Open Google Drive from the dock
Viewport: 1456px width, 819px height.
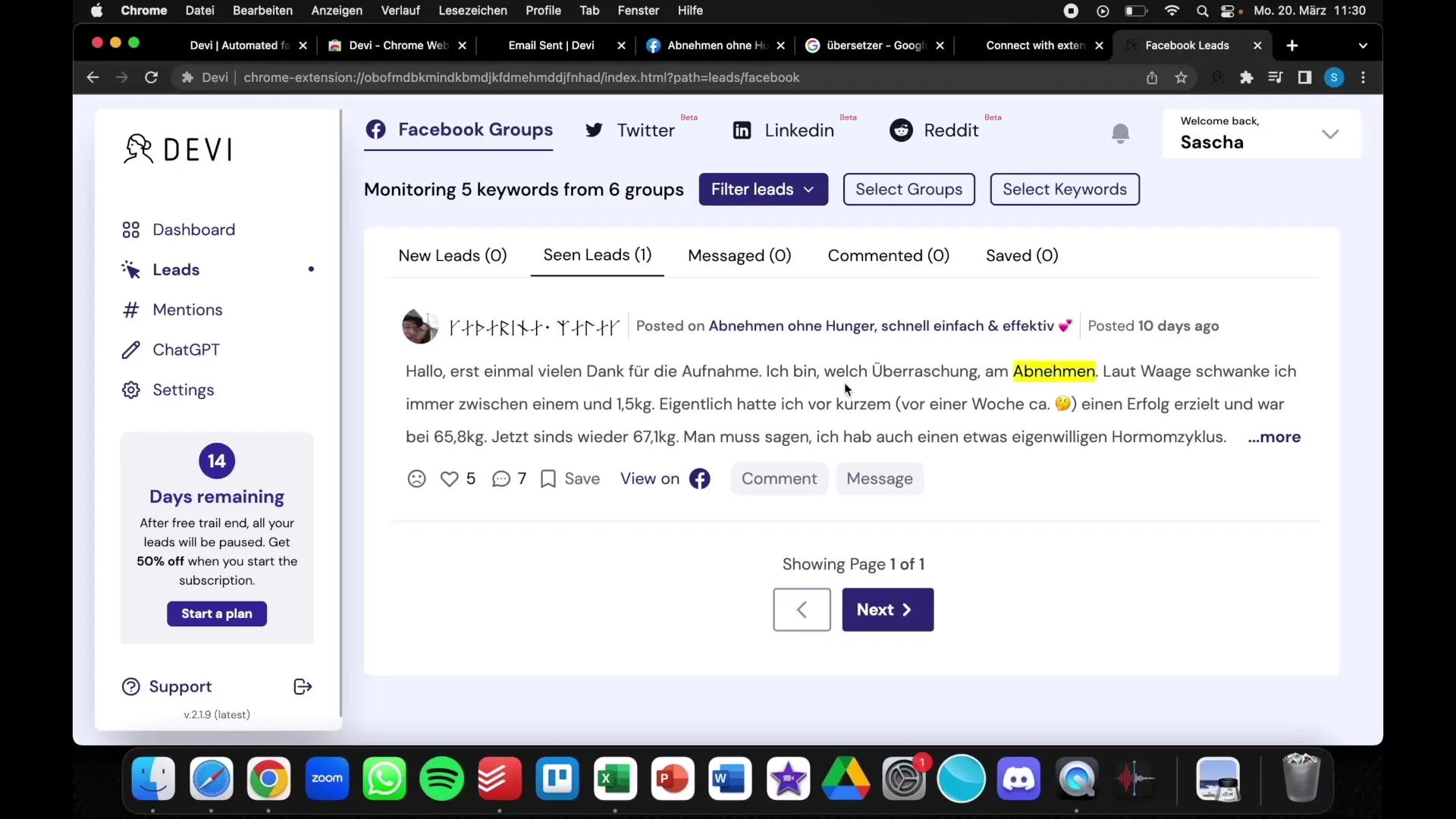tap(846, 779)
